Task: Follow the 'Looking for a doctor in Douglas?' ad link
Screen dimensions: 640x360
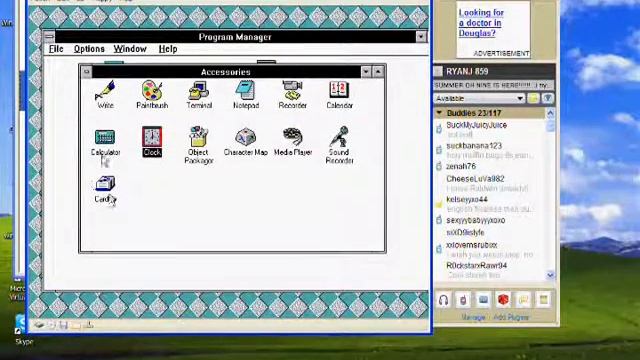Action: click(481, 23)
